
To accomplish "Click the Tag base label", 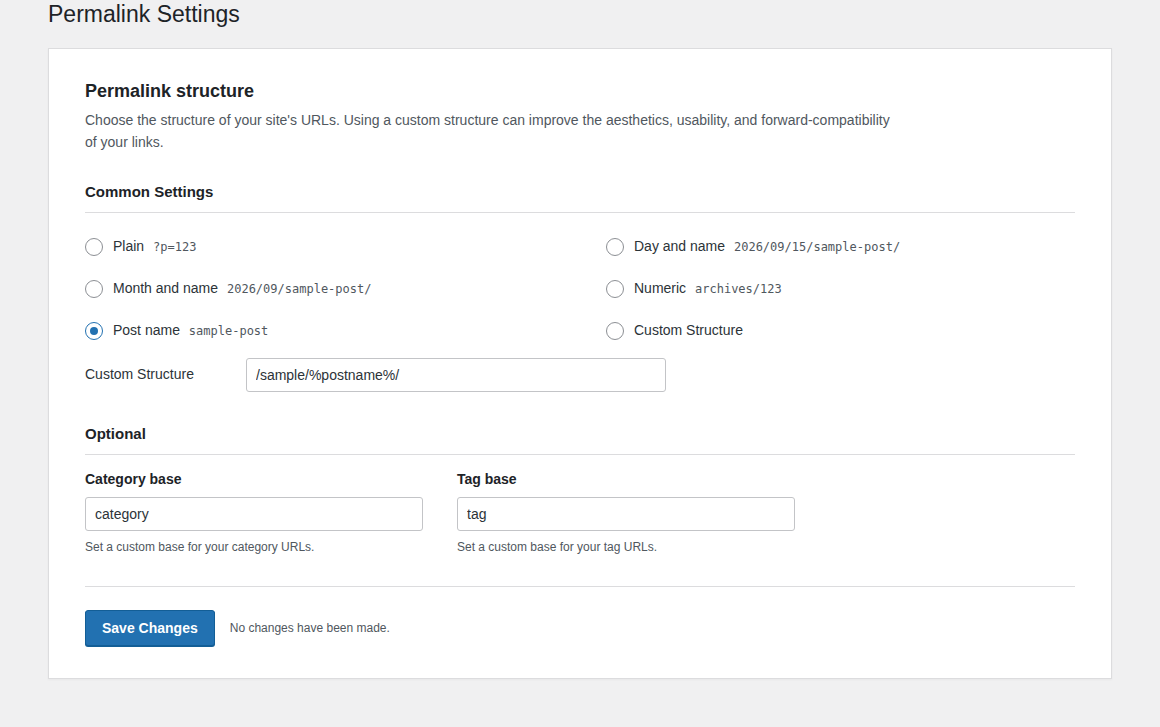I will 487,479.
